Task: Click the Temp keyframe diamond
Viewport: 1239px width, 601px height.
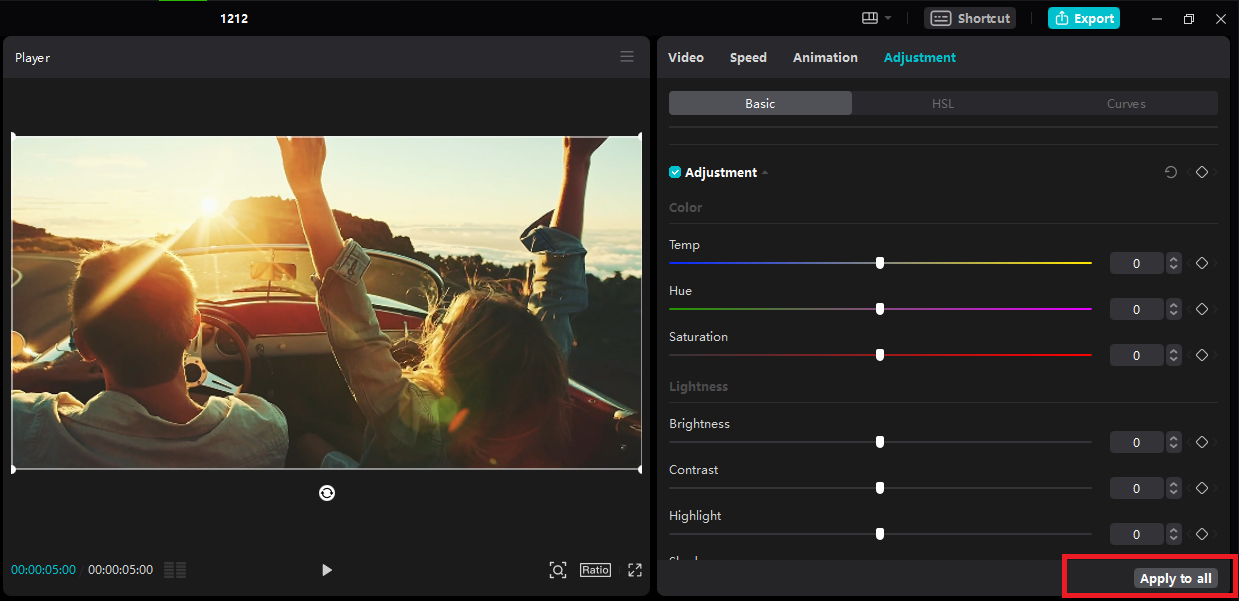Action: (x=1202, y=263)
